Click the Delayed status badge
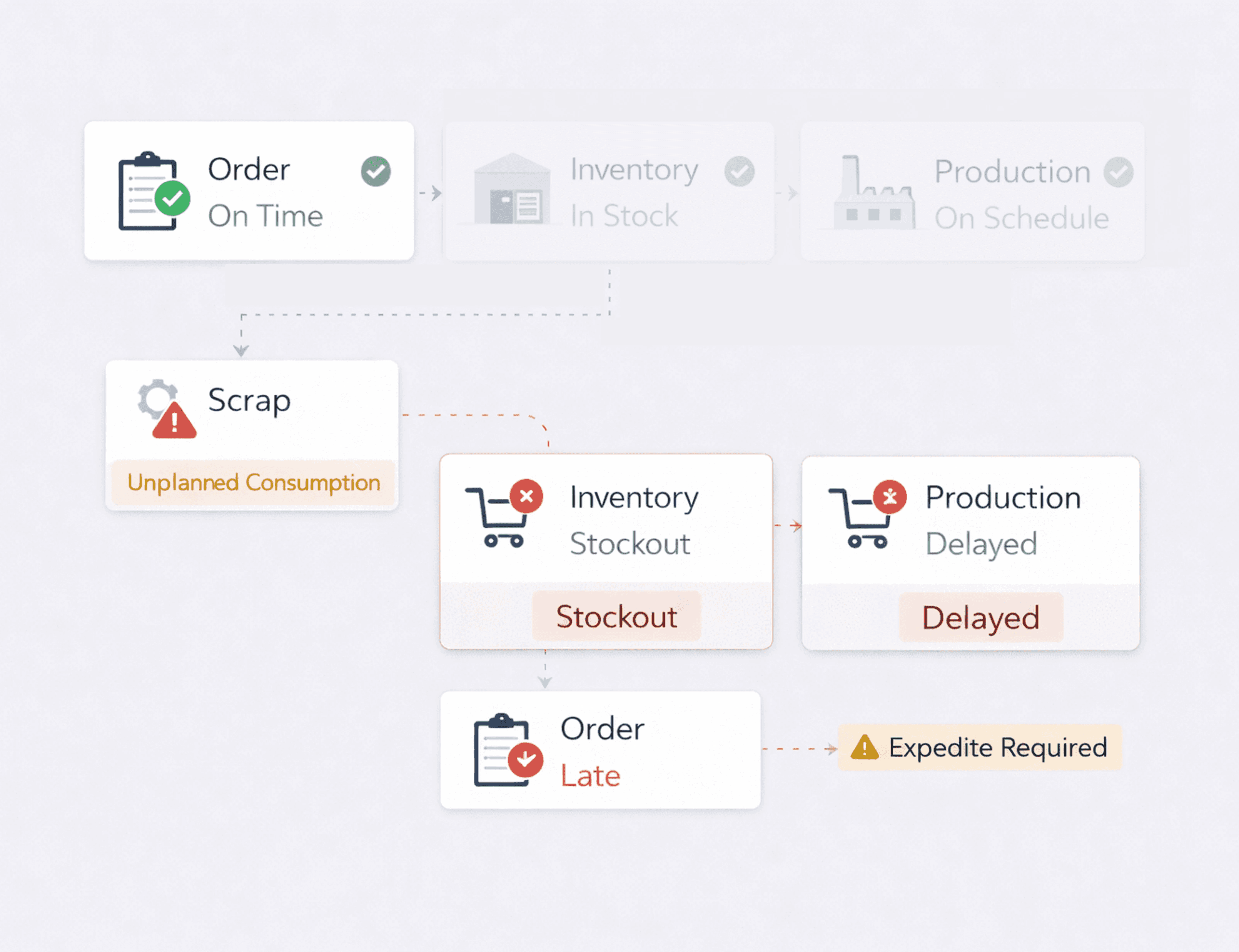1239x952 pixels. (x=980, y=618)
